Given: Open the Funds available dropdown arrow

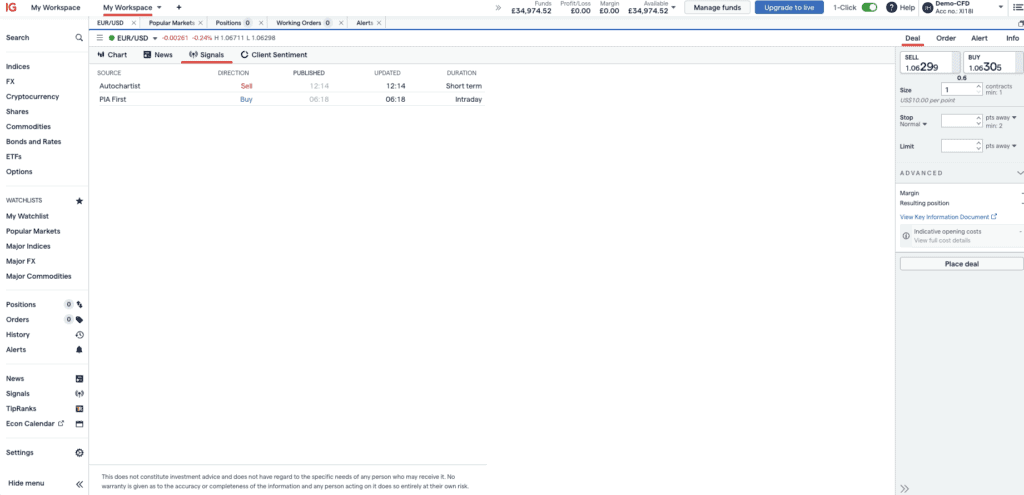Looking at the screenshot, I should pyautogui.click(x=674, y=7).
